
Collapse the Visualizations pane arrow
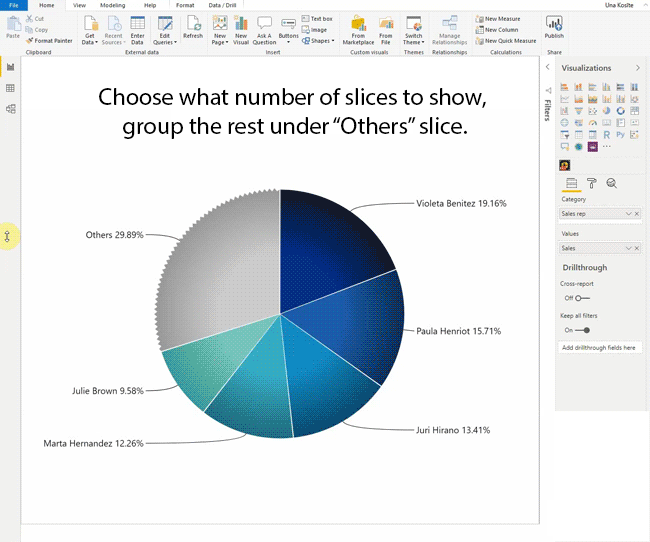coord(638,68)
